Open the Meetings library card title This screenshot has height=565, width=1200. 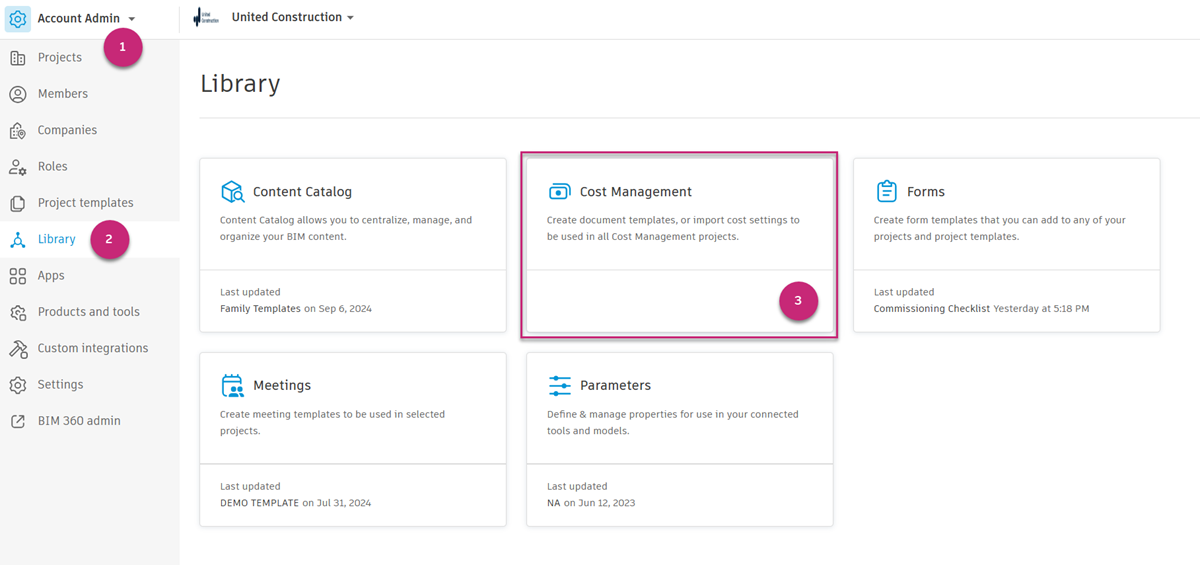coord(281,386)
